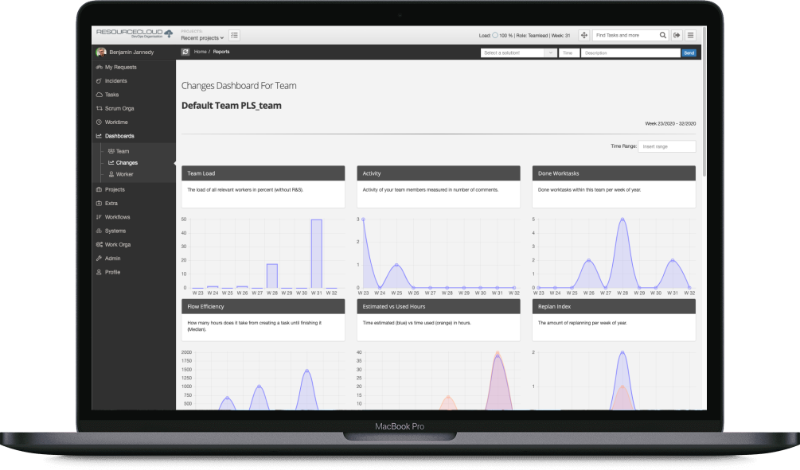The width and height of the screenshot is (800, 470).
Task: Click the Team Load panel header
Action: (x=263, y=174)
